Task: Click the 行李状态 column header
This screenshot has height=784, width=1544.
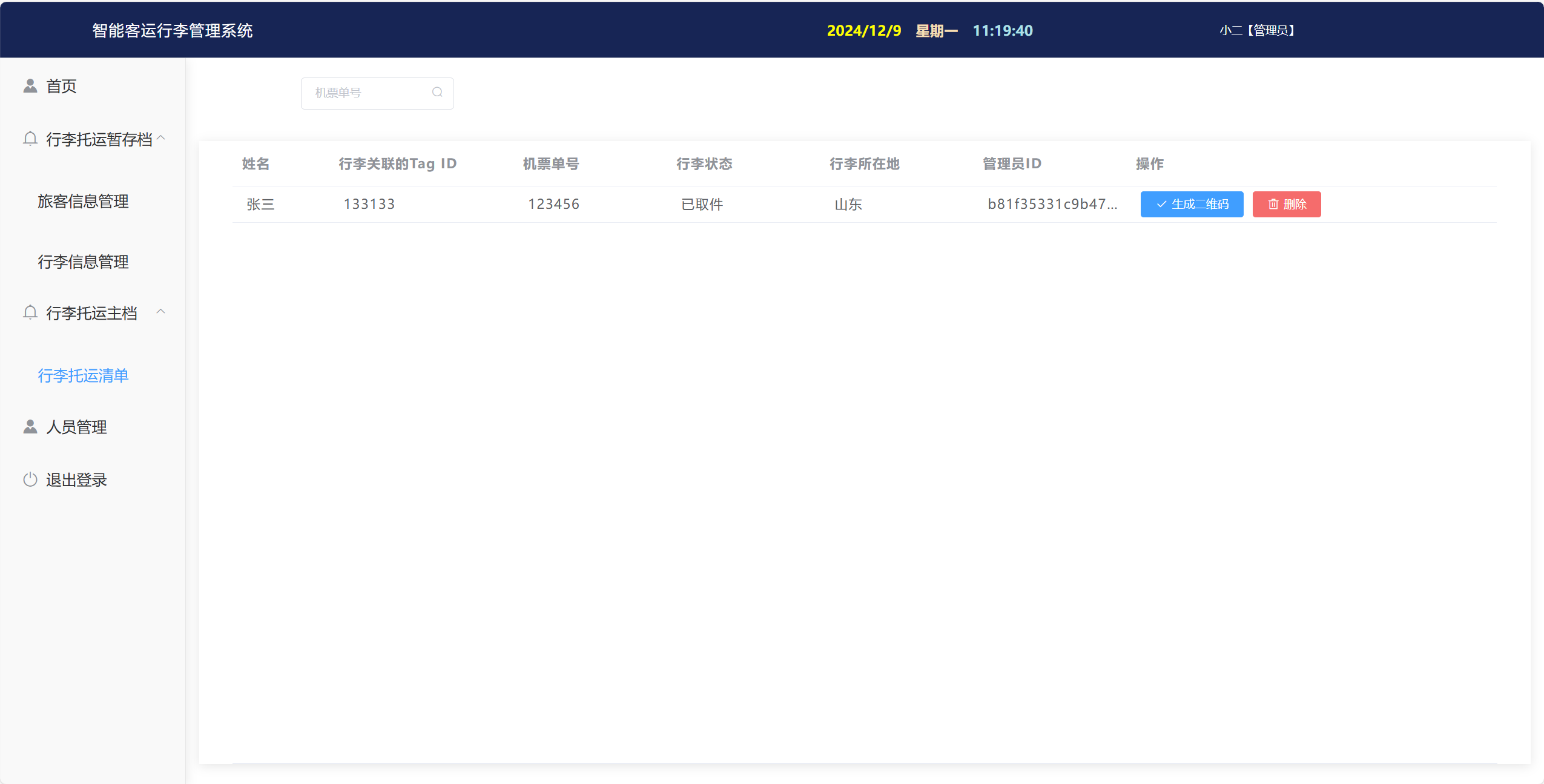Action: pyautogui.click(x=704, y=164)
